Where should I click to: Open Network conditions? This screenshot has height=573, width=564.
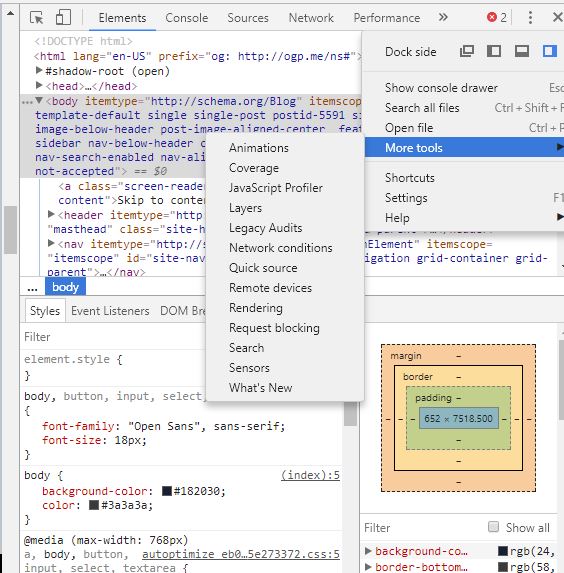tap(285, 248)
